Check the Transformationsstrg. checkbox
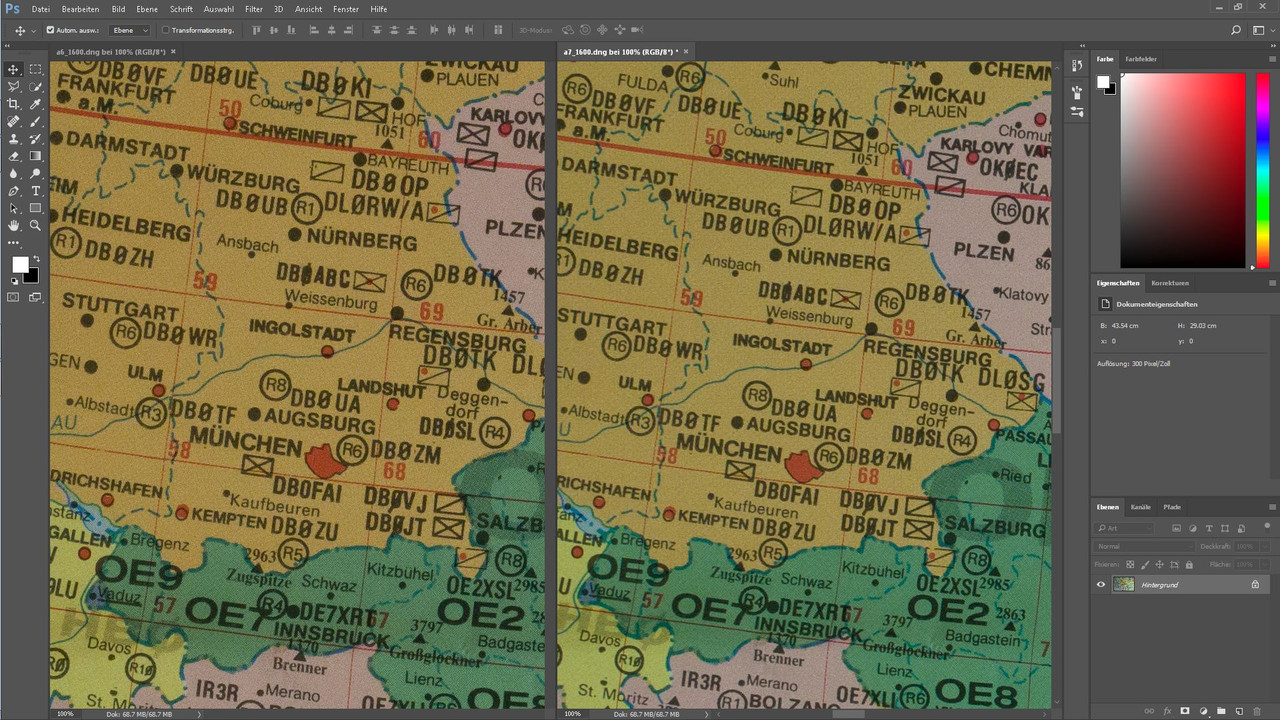Screen dimensions: 1280x720 (165, 30)
